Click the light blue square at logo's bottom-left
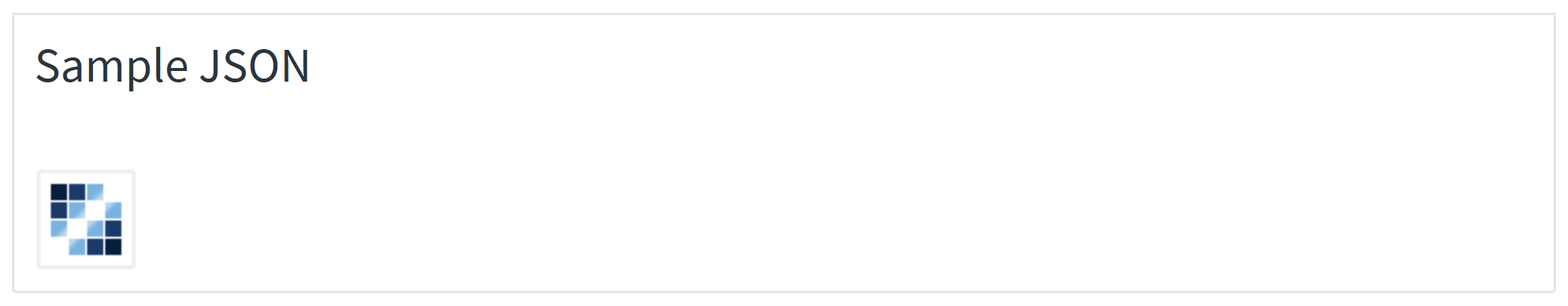 [59, 228]
